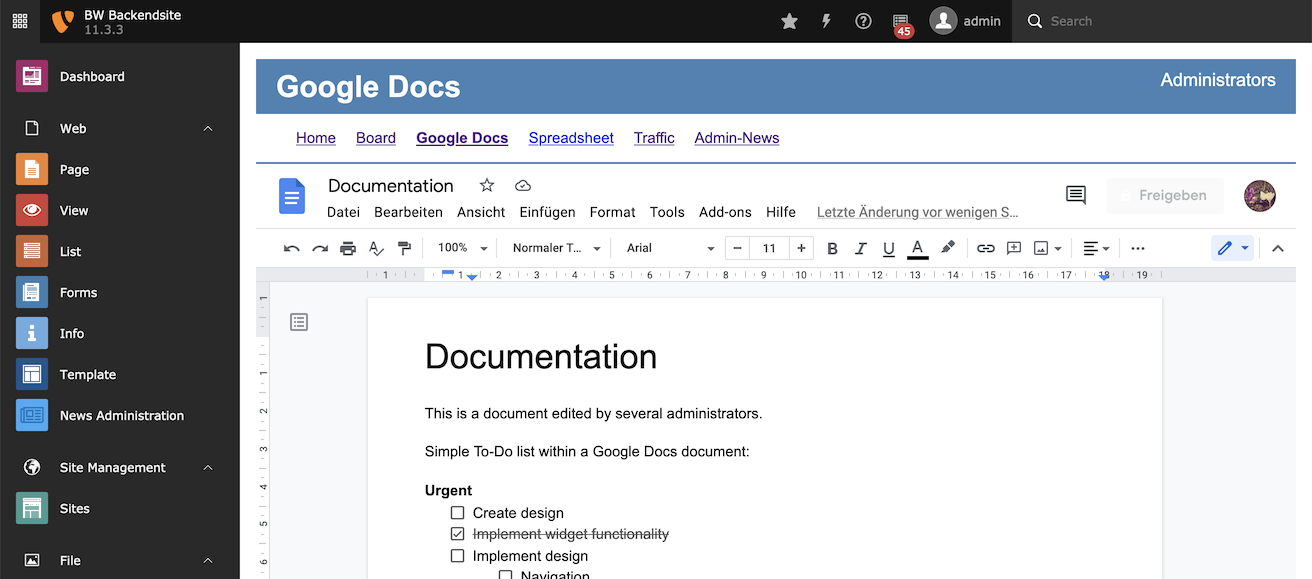Open the Bearbeiten menu

[408, 212]
